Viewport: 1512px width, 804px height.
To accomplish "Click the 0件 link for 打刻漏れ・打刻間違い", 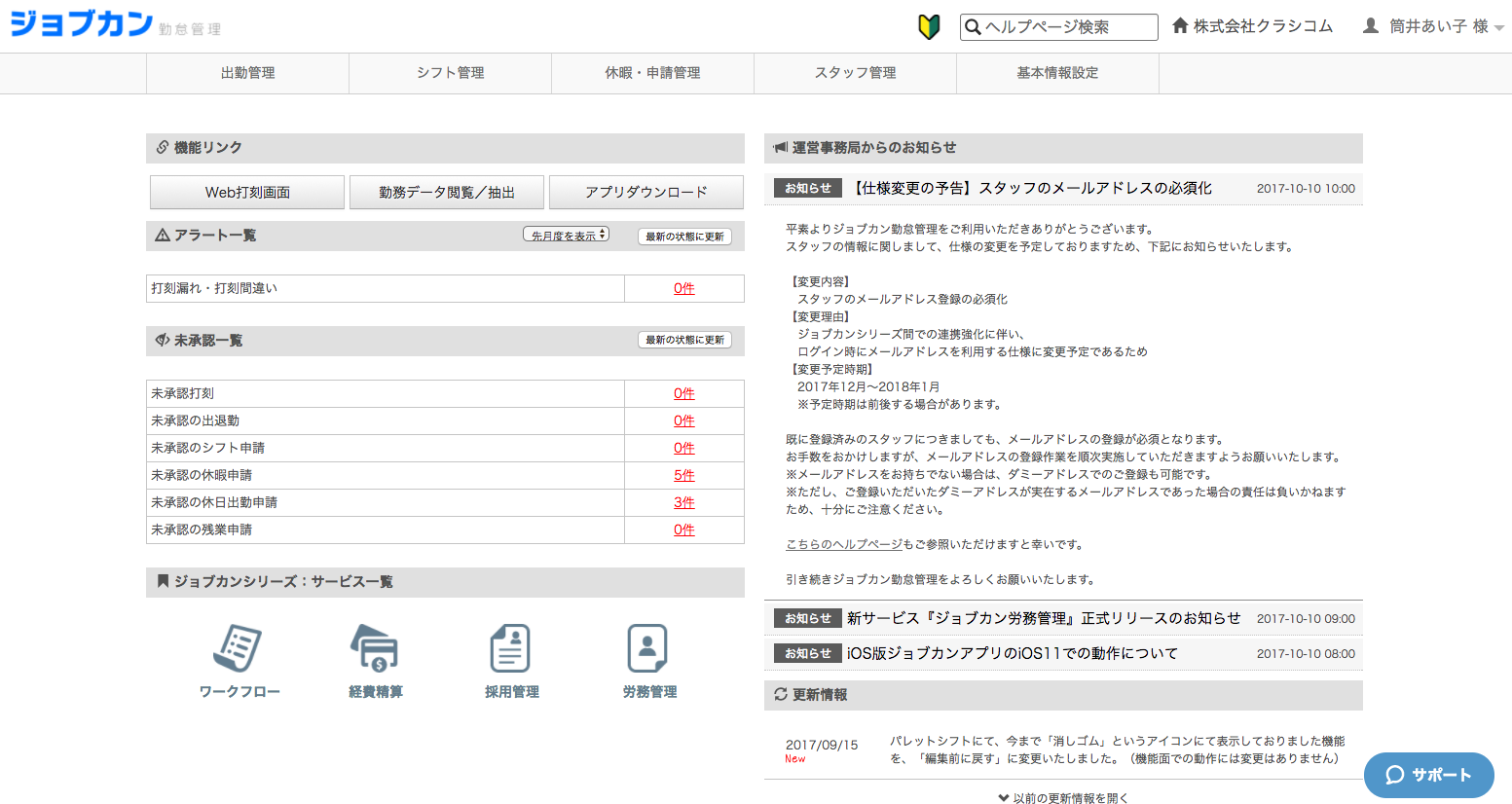I will pos(684,288).
